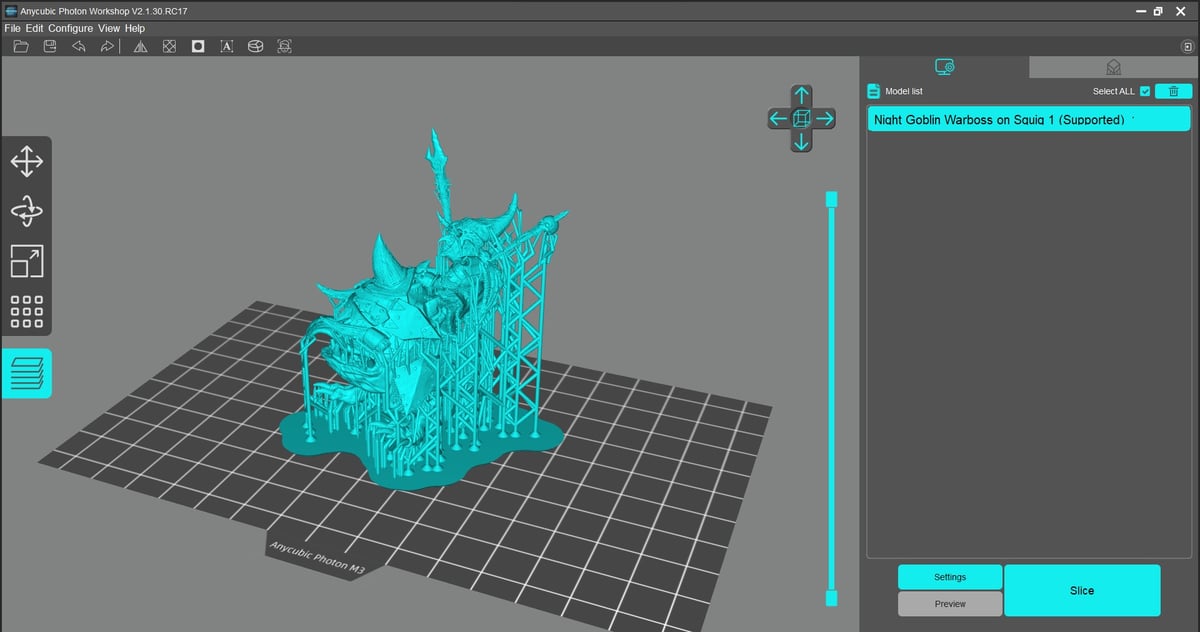Toggle the Select ALL checkbox
1200x632 pixels.
point(1145,91)
